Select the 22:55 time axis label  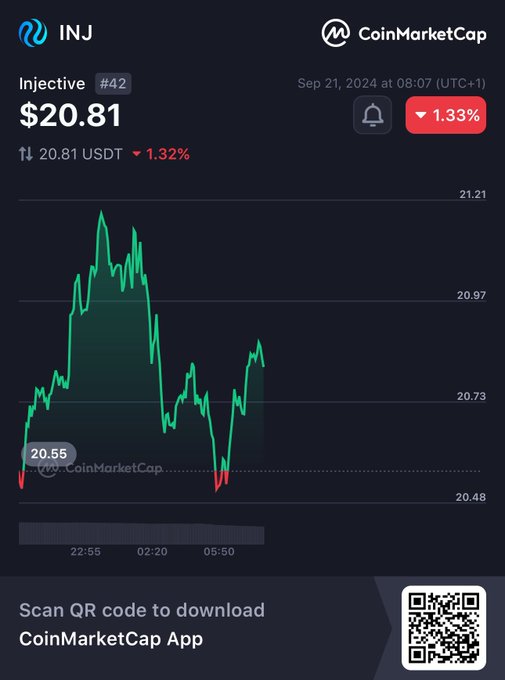point(85,552)
